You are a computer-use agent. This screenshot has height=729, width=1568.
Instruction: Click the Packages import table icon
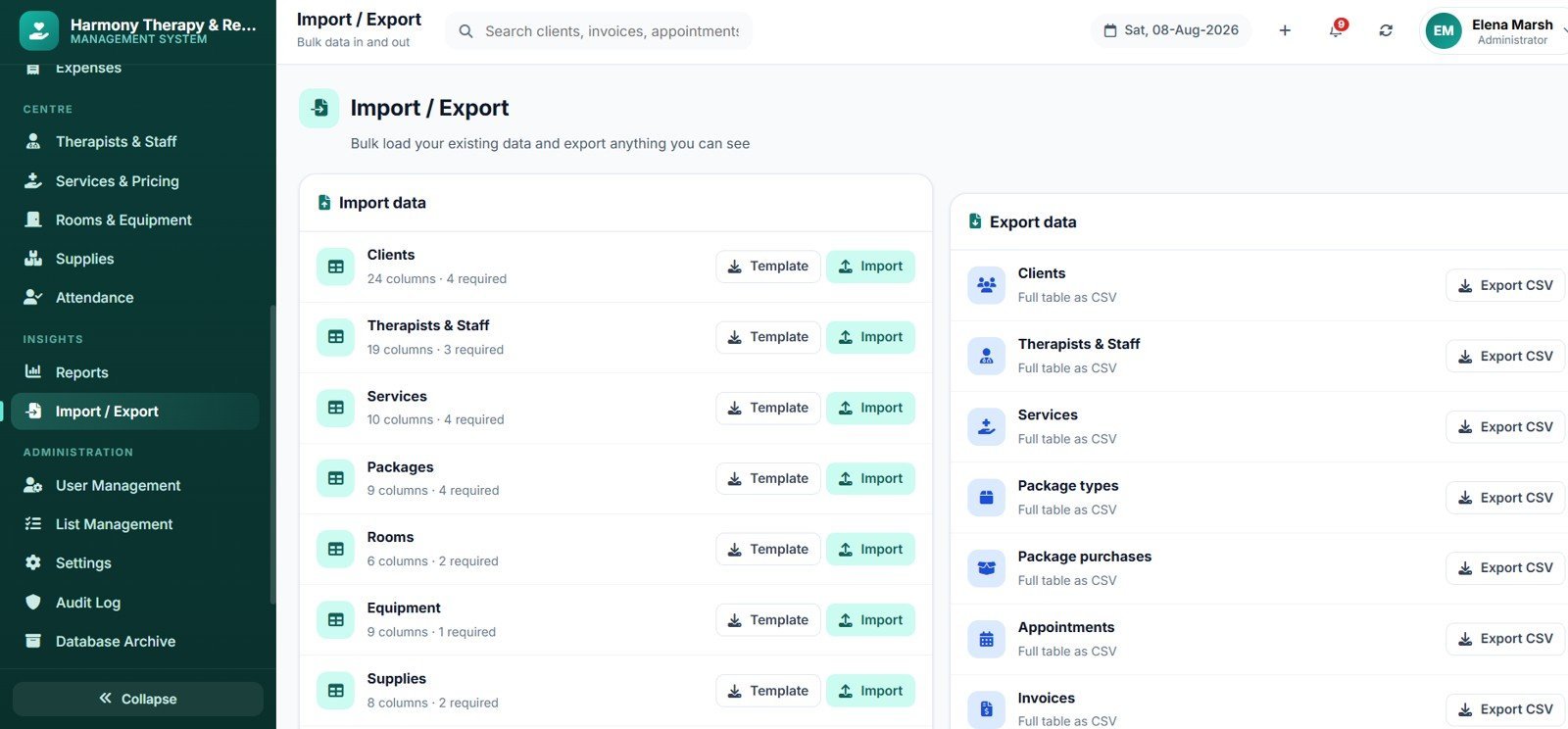click(335, 478)
